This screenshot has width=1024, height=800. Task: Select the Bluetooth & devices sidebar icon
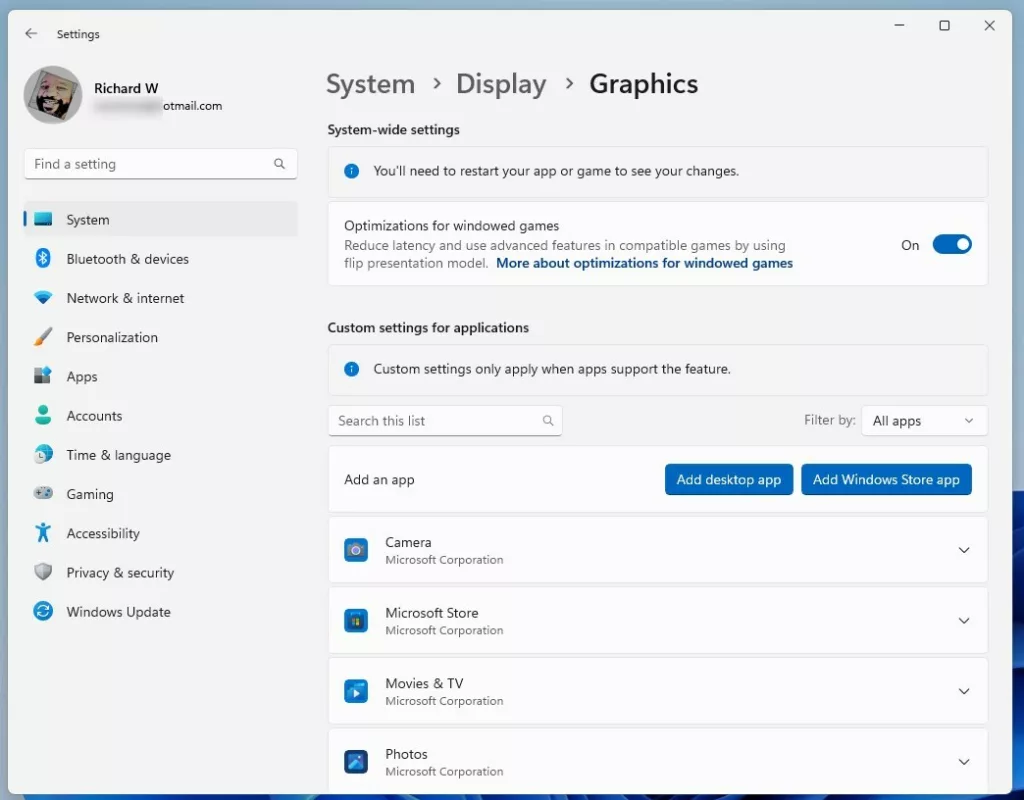pyautogui.click(x=42, y=259)
